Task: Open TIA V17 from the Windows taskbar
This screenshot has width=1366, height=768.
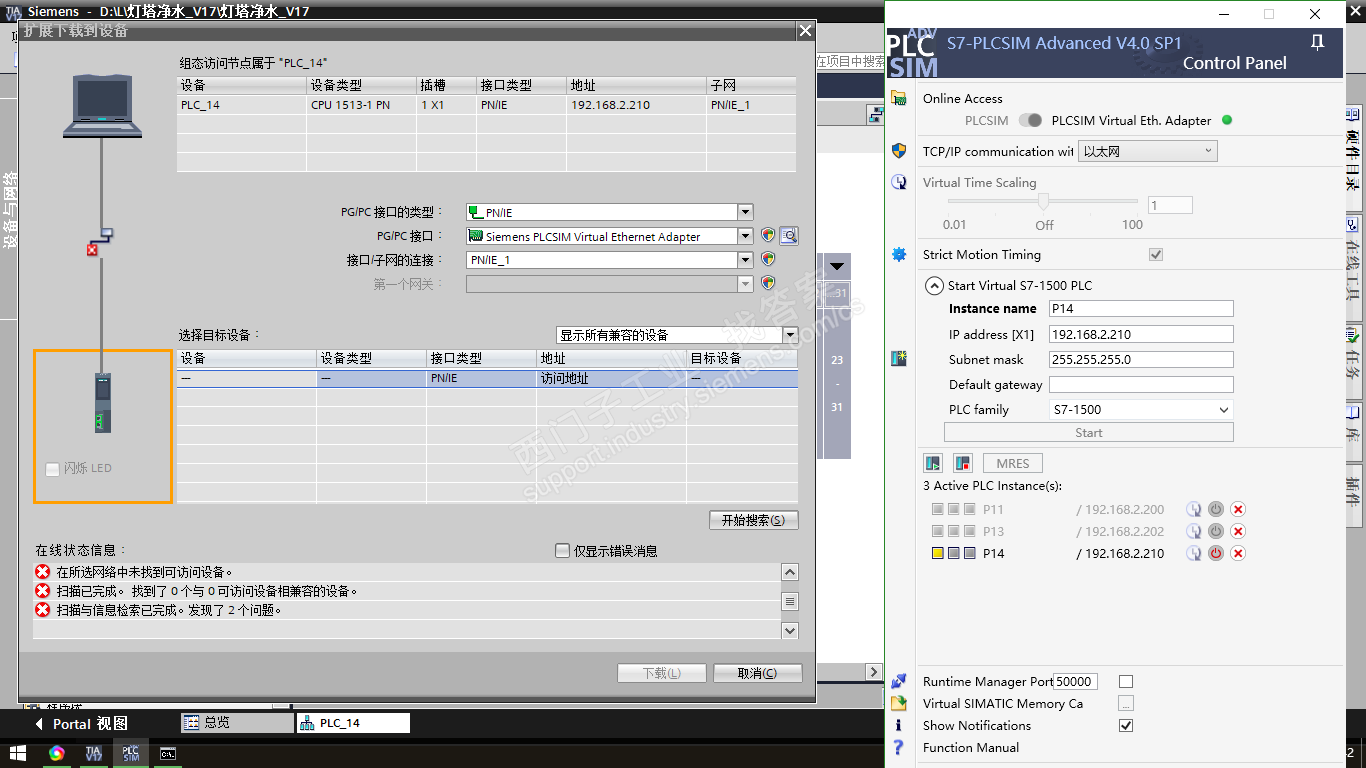Action: (93, 753)
